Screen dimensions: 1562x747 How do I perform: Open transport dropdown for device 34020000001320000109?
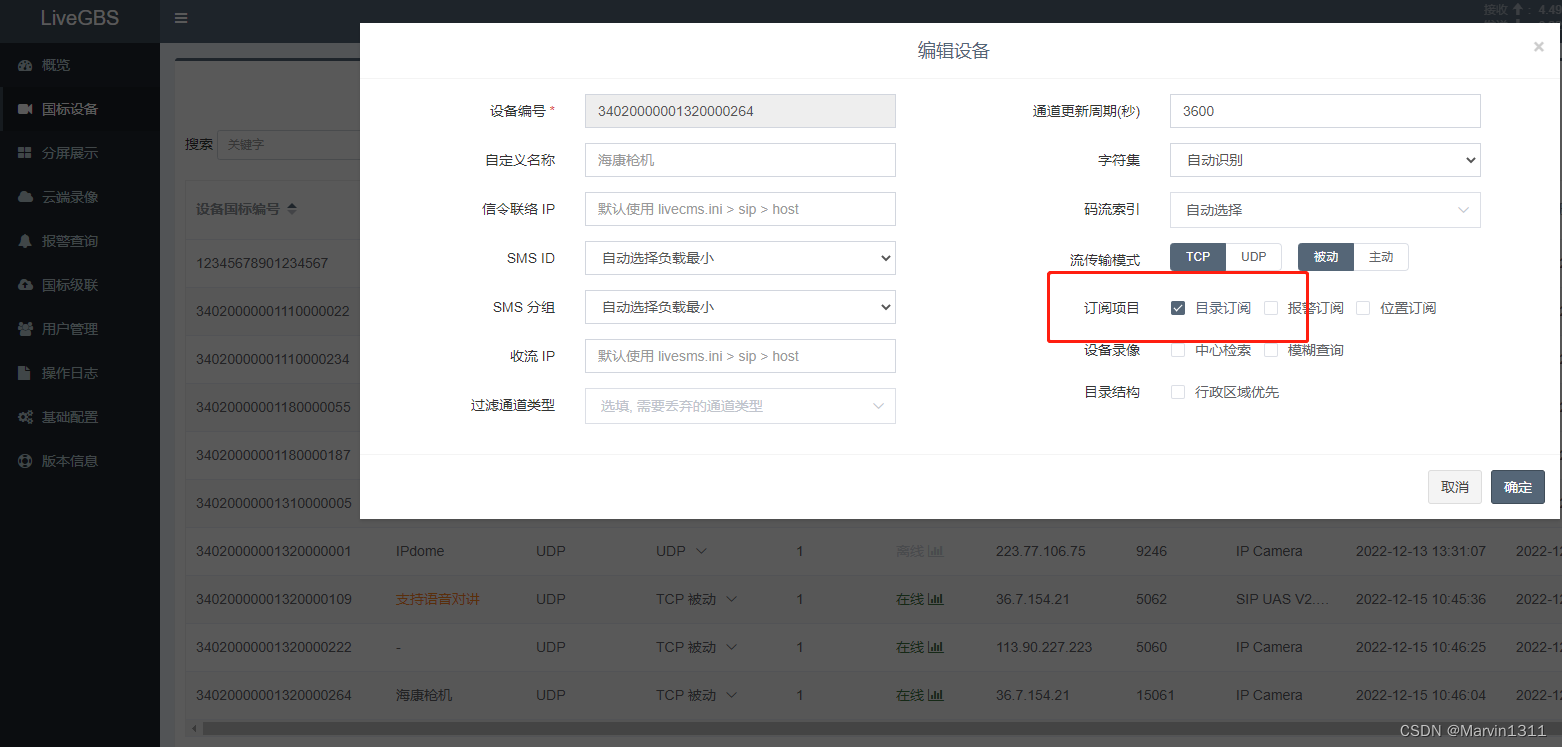[731, 599]
